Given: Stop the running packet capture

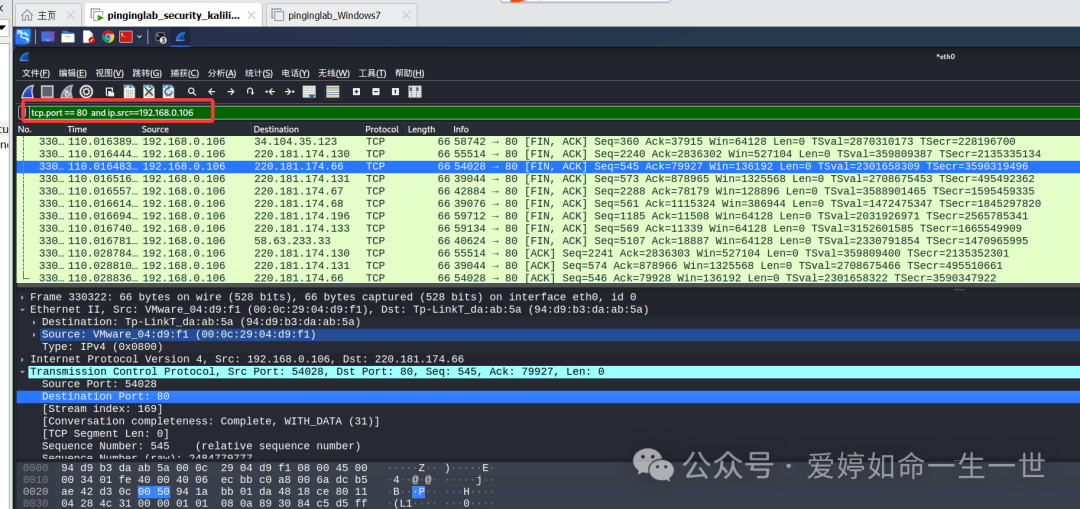Looking at the screenshot, I should (47, 92).
